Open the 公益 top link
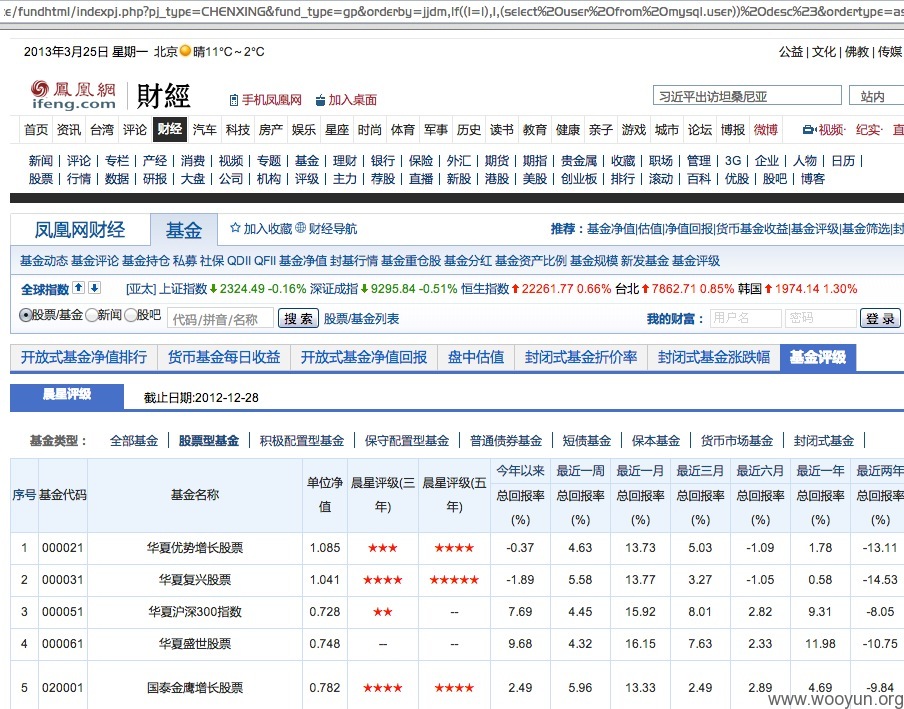Screen dimensions: 904x709 click(791, 52)
